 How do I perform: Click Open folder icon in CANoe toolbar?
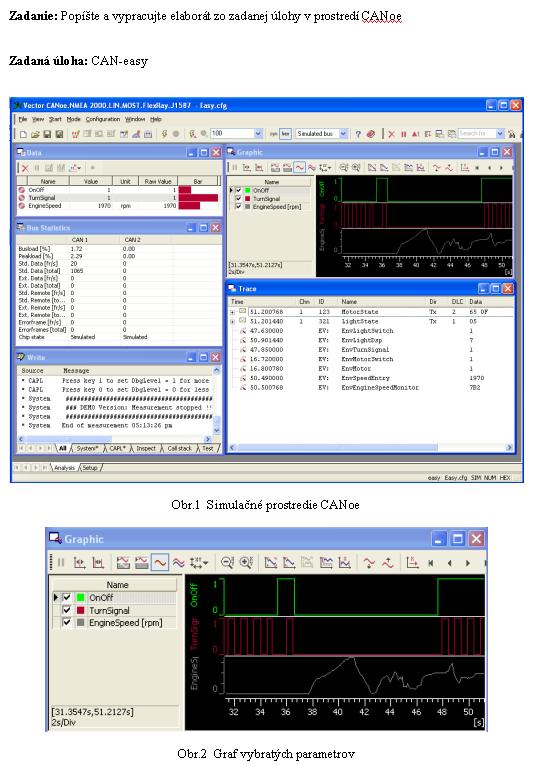pyautogui.click(x=35, y=134)
